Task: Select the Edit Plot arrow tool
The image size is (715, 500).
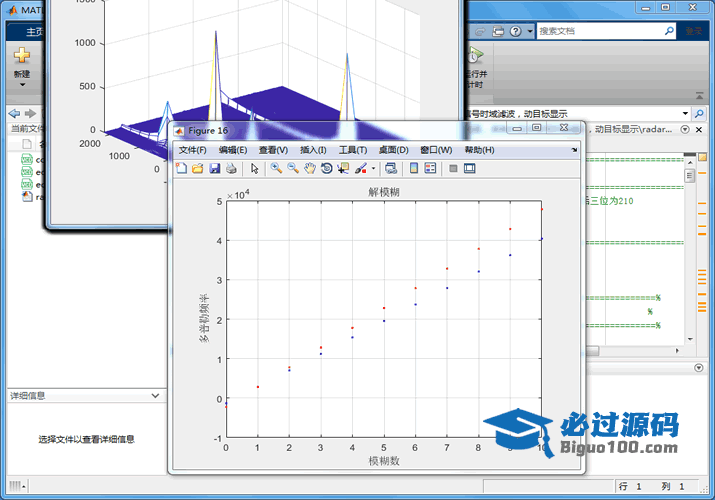Action: coord(254,168)
